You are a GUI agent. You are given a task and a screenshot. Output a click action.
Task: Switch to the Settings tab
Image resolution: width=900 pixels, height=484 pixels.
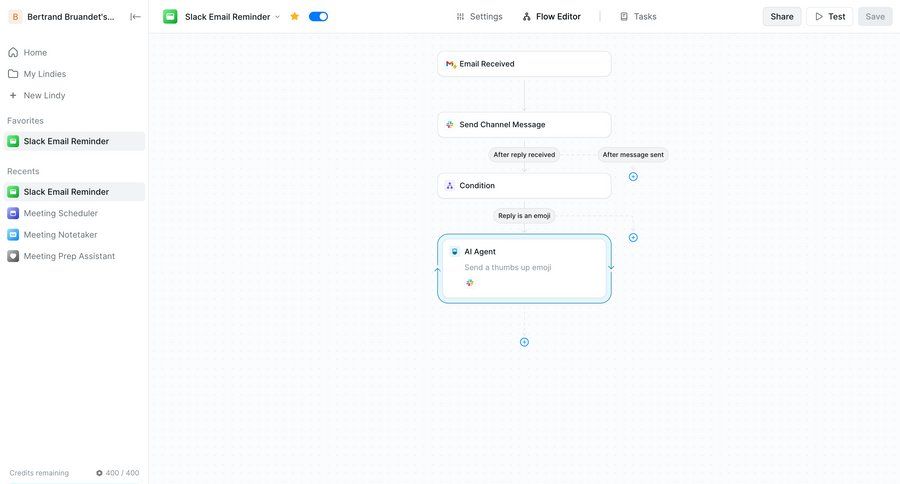479,17
